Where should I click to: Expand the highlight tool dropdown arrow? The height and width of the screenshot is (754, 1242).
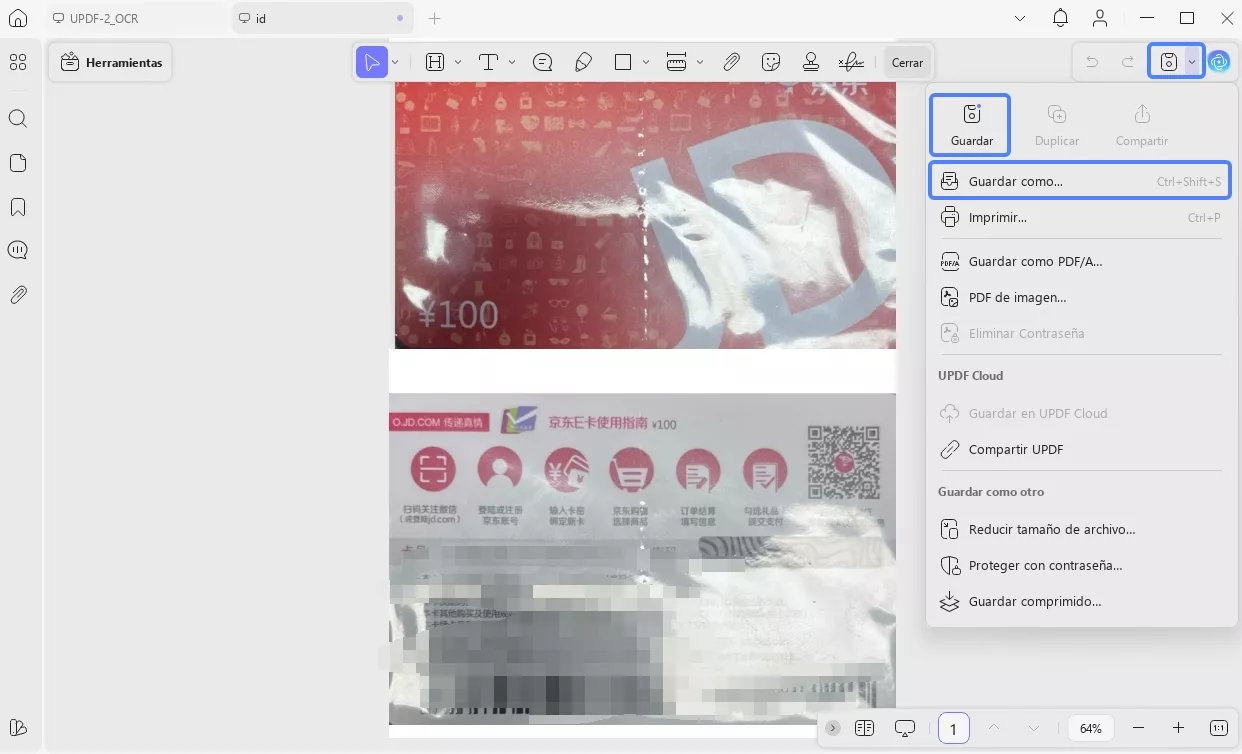click(458, 62)
